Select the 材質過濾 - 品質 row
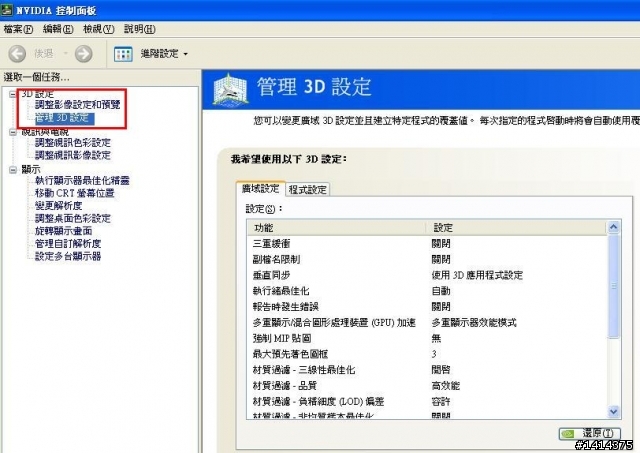Screen dimensions: 640x453 [427, 386]
